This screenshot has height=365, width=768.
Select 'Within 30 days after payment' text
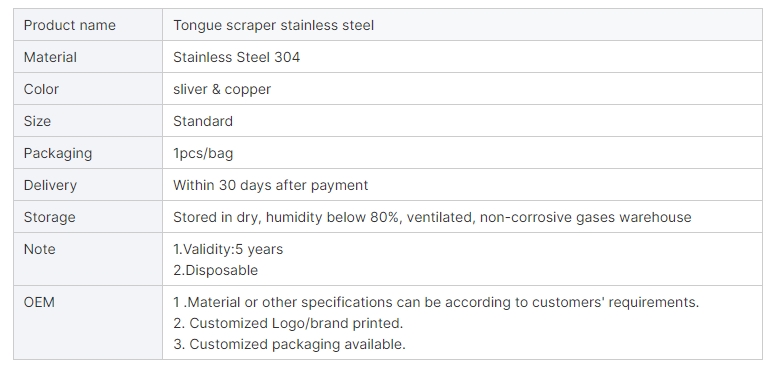(x=270, y=185)
